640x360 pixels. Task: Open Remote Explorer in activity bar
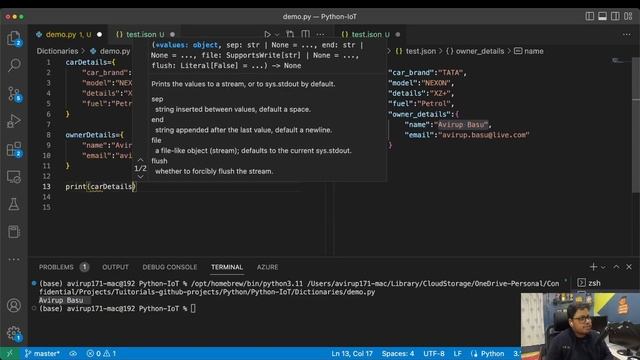(14, 177)
